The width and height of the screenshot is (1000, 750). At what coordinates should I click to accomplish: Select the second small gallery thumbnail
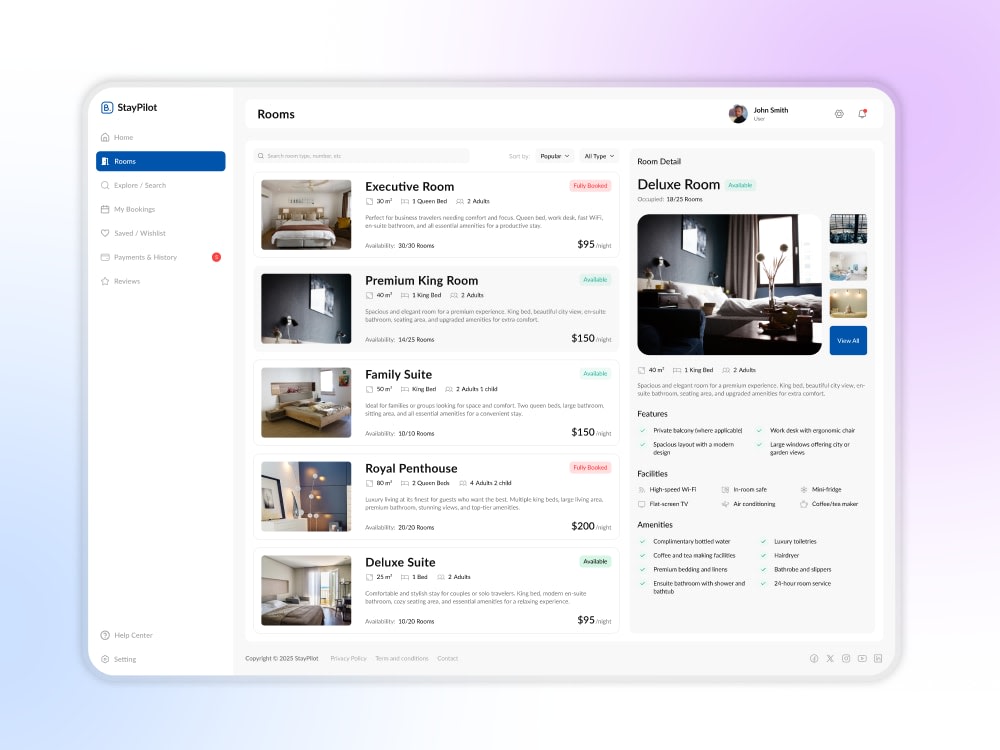(x=848, y=266)
